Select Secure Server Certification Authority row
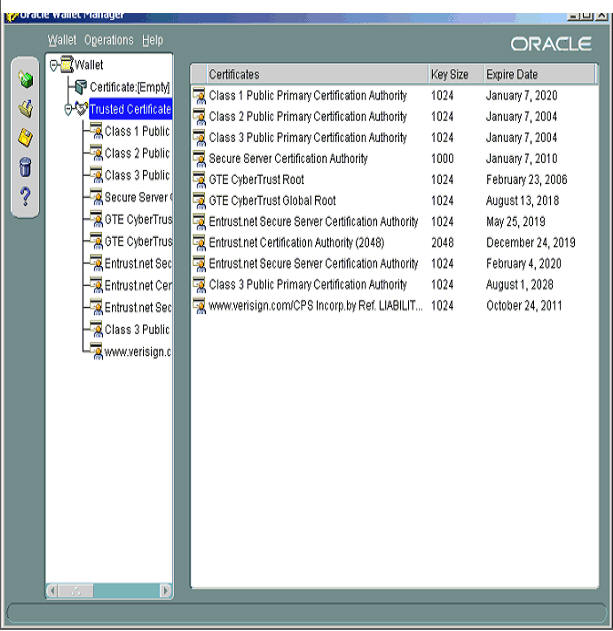This screenshot has width=613, height=631. pyautogui.click(x=394, y=159)
